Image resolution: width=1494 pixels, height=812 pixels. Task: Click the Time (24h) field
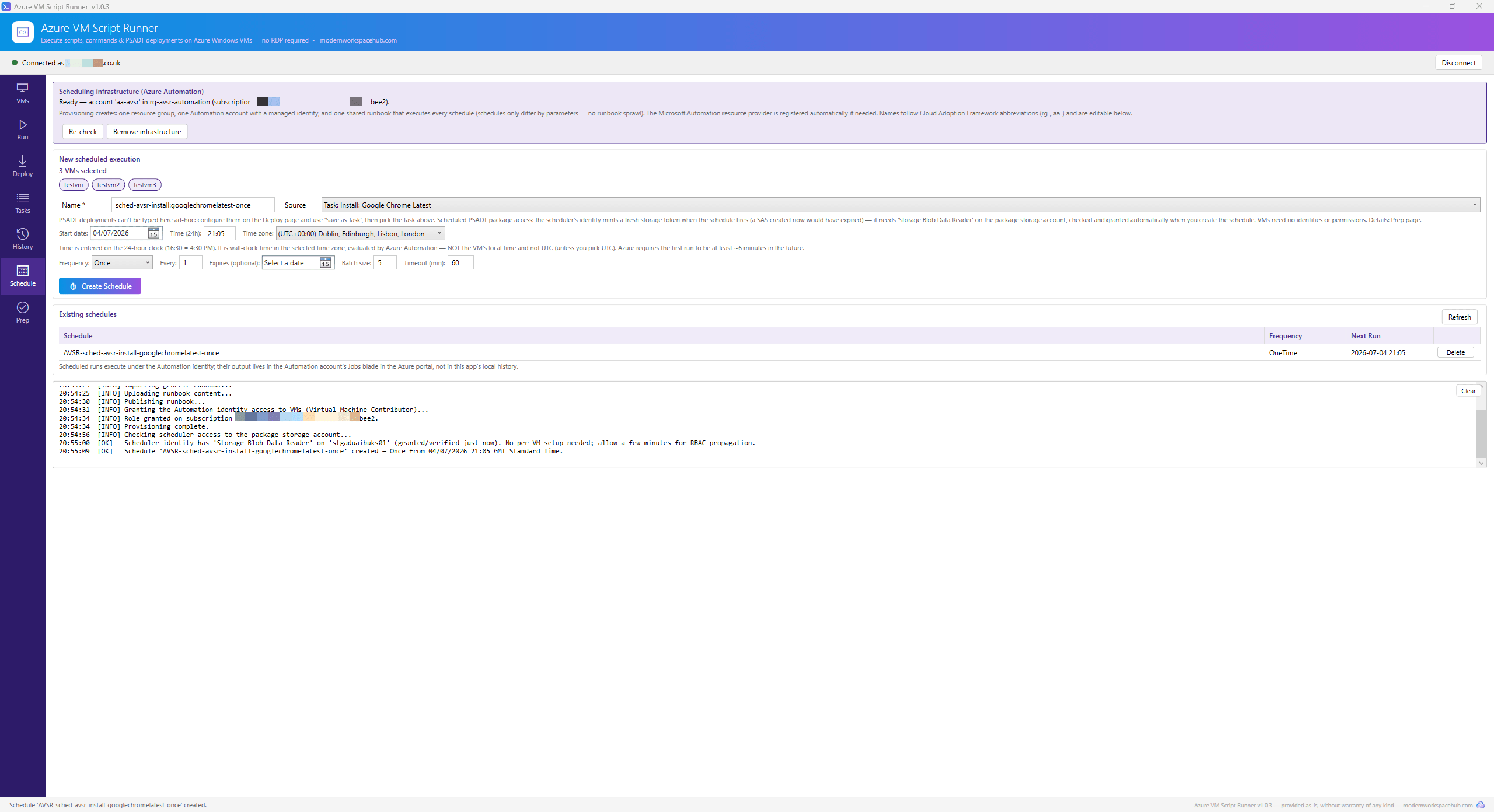[219, 233]
